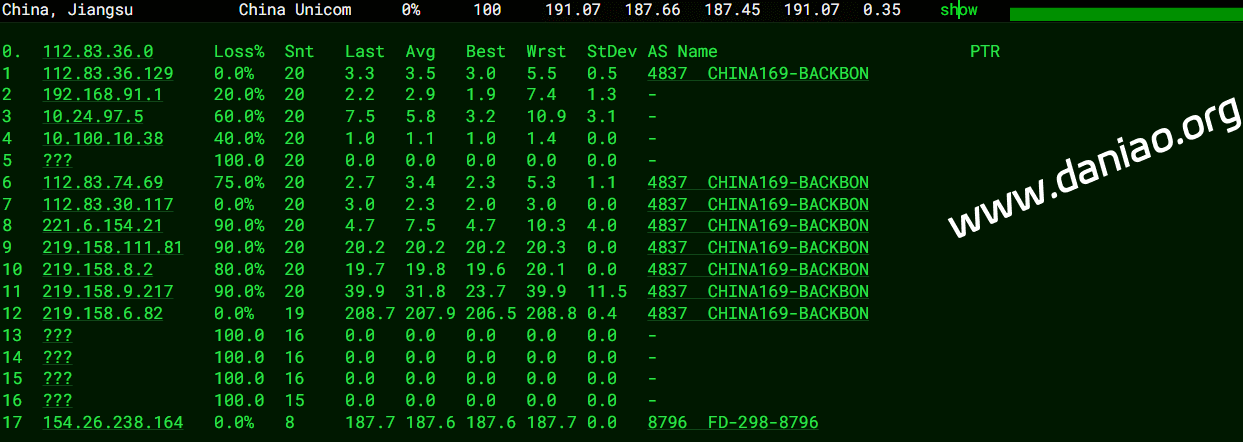Click the AS 4837 link beside 219.158.6.82
The width and height of the screenshot is (1243, 442).
tap(758, 314)
